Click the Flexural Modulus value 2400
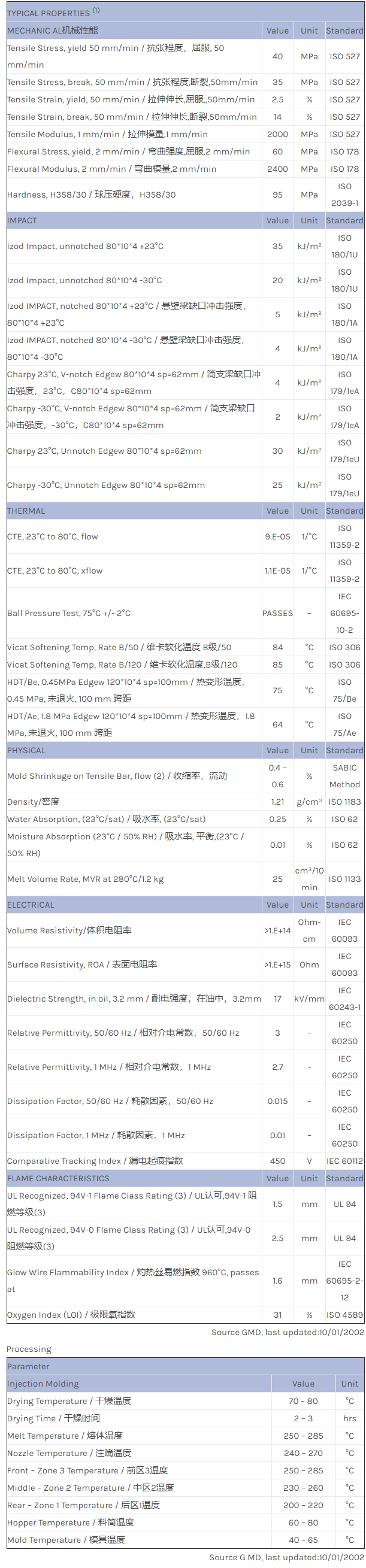The width and height of the screenshot is (366, 1568). (277, 169)
